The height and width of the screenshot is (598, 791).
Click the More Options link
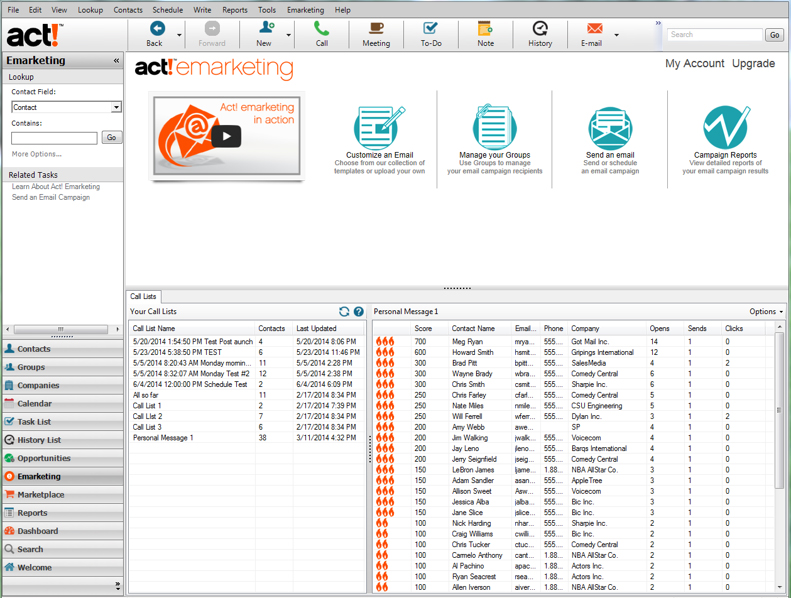pyautogui.click(x=36, y=154)
